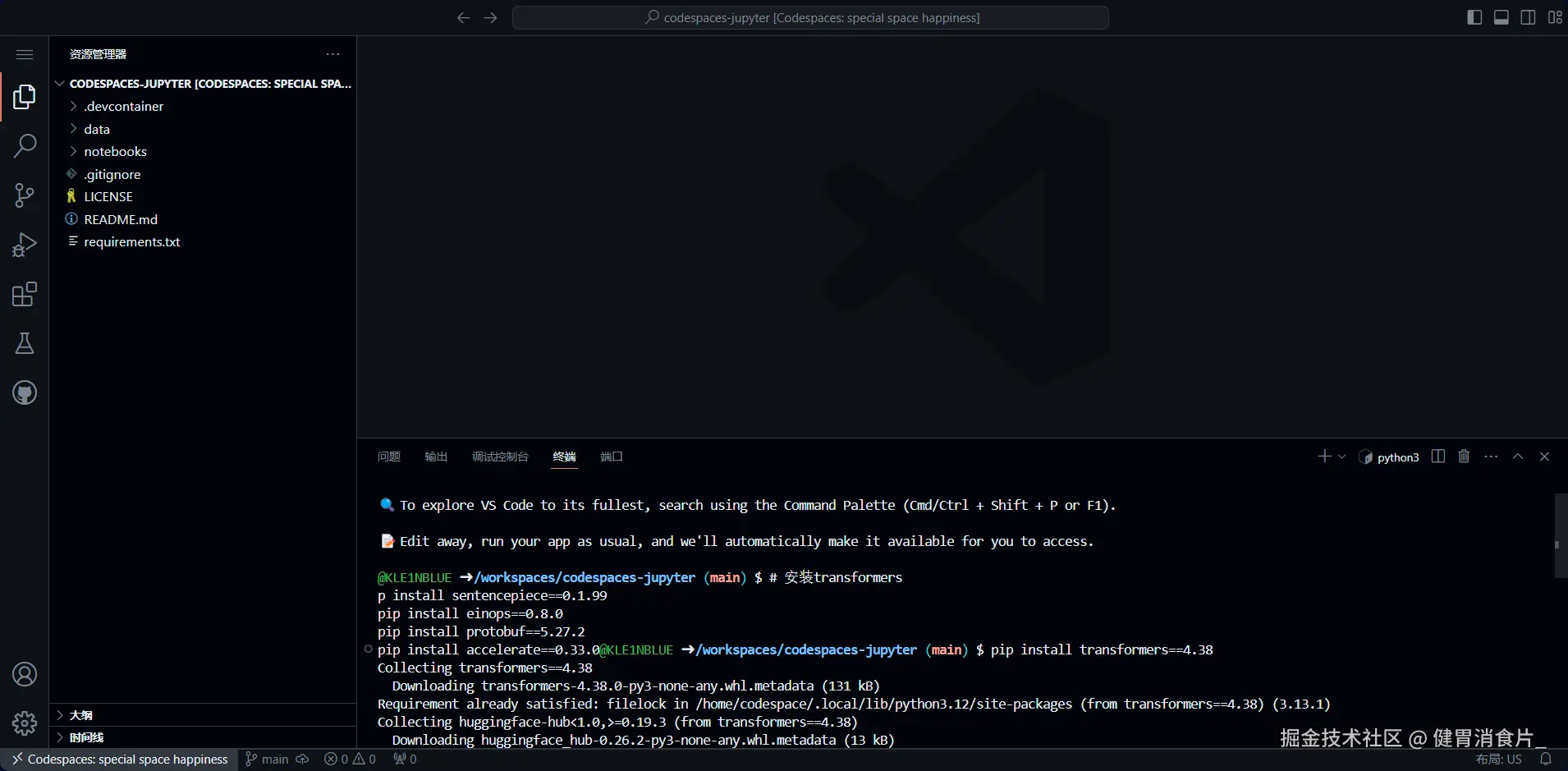Click the terminal line 'pip install einops==0.8.0'
The image size is (1568, 771).
tap(470, 613)
